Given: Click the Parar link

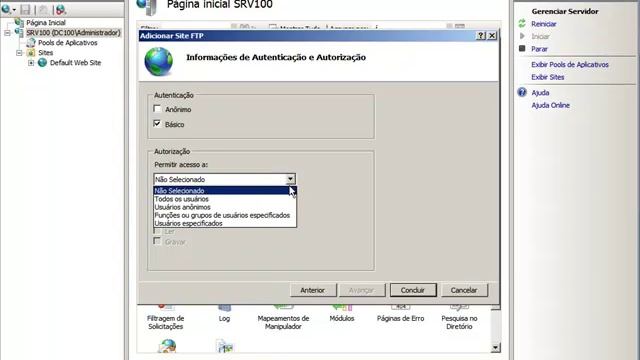Looking at the screenshot, I should click(539, 49).
